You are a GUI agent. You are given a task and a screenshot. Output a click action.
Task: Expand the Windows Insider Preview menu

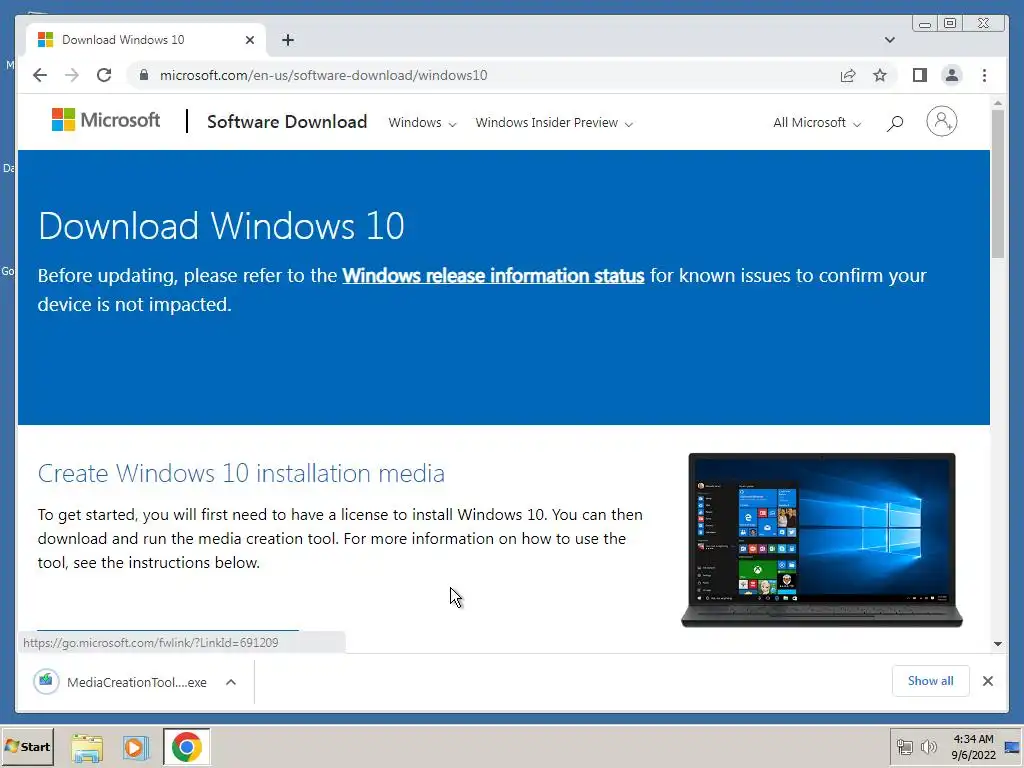click(x=554, y=123)
